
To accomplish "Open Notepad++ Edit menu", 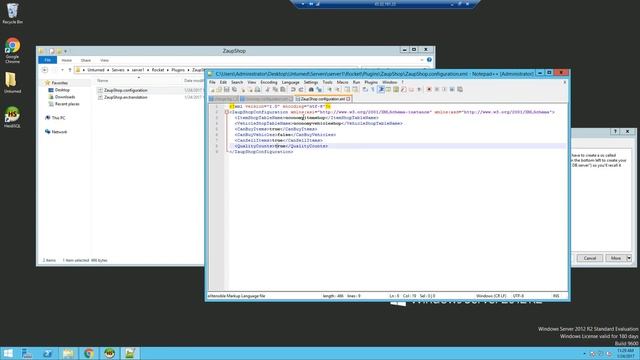I will pyautogui.click(x=223, y=82).
